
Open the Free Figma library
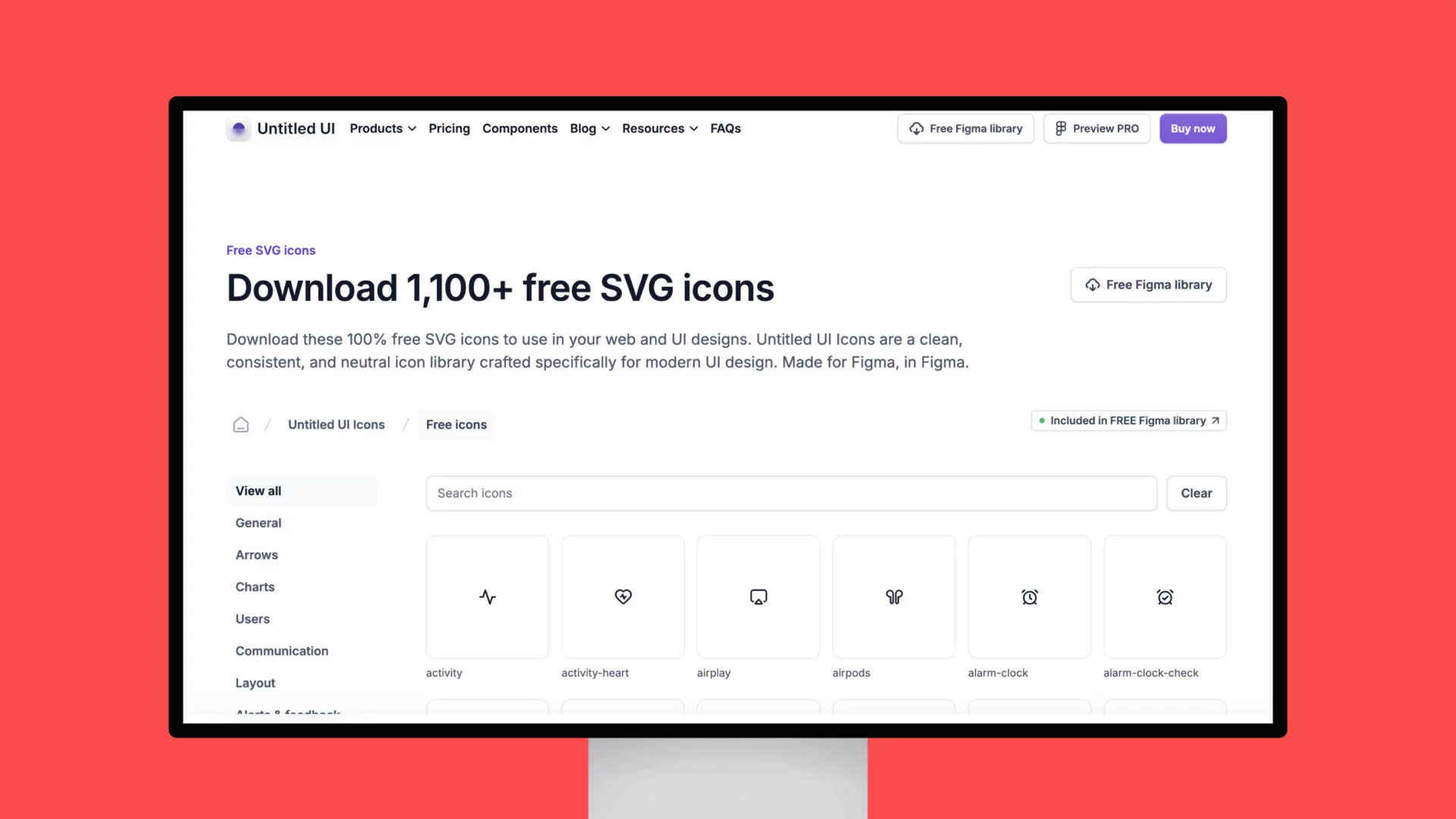(965, 128)
